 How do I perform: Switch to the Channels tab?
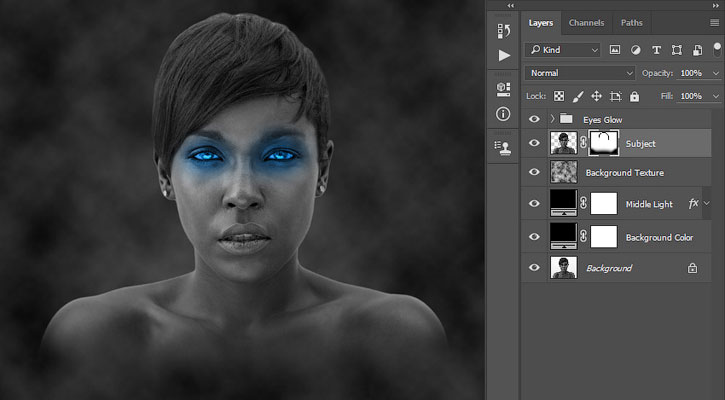tap(586, 23)
